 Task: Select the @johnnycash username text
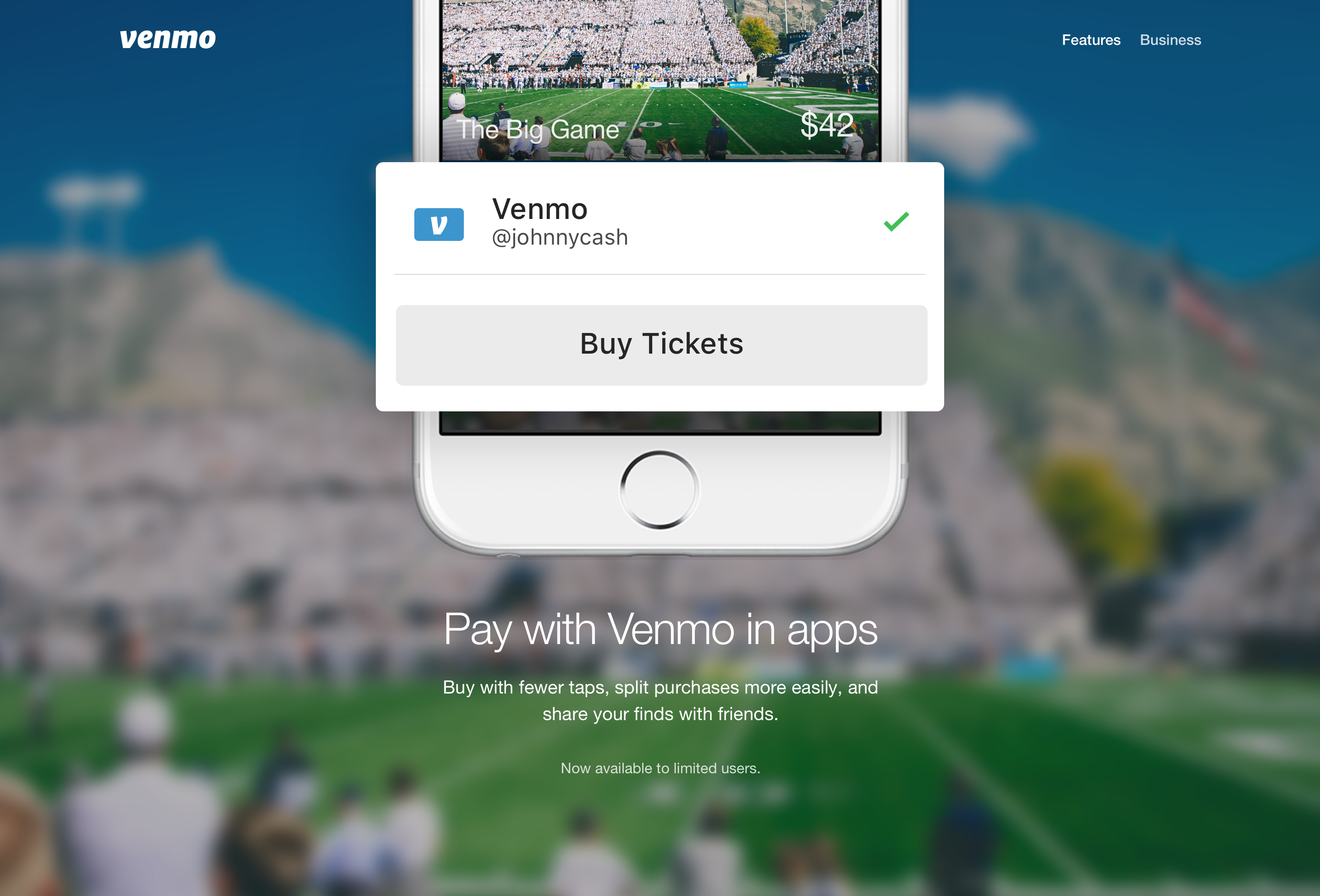click(x=560, y=237)
